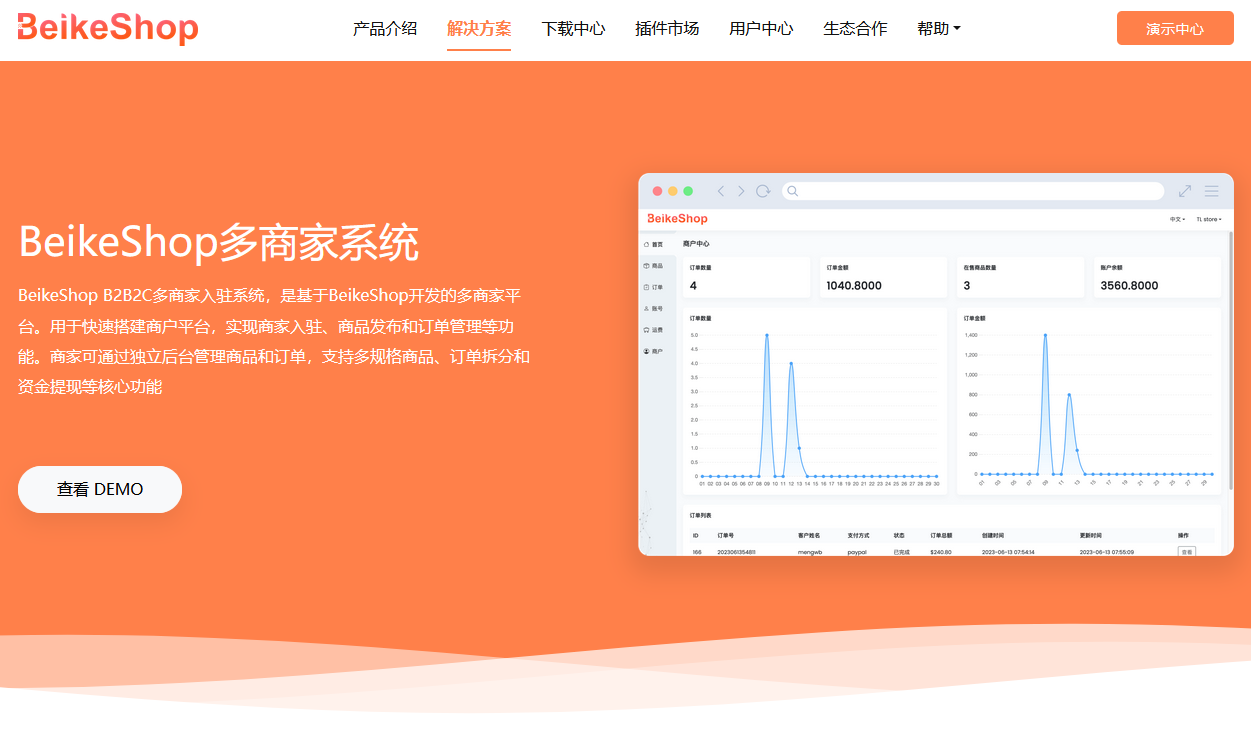This screenshot has width=1251, height=733.
Task: Click the customer name mengwb in the table
Action: pos(810,552)
